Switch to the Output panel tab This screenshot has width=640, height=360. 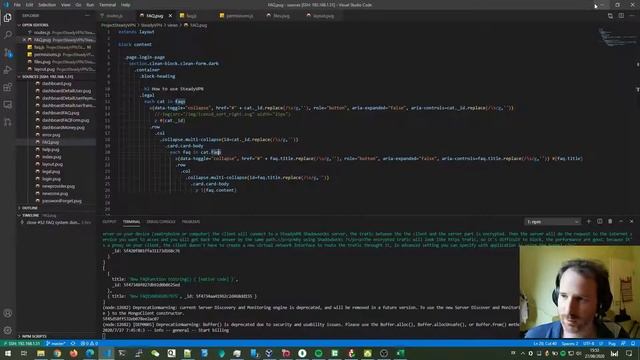109,222
